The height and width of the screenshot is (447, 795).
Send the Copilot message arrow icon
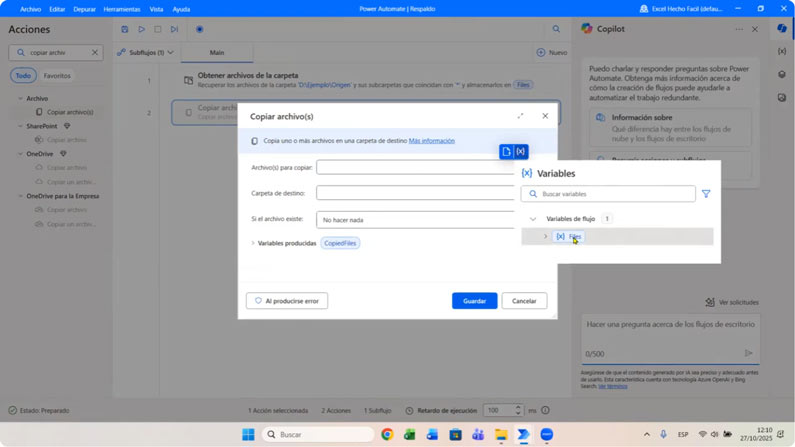coord(748,353)
